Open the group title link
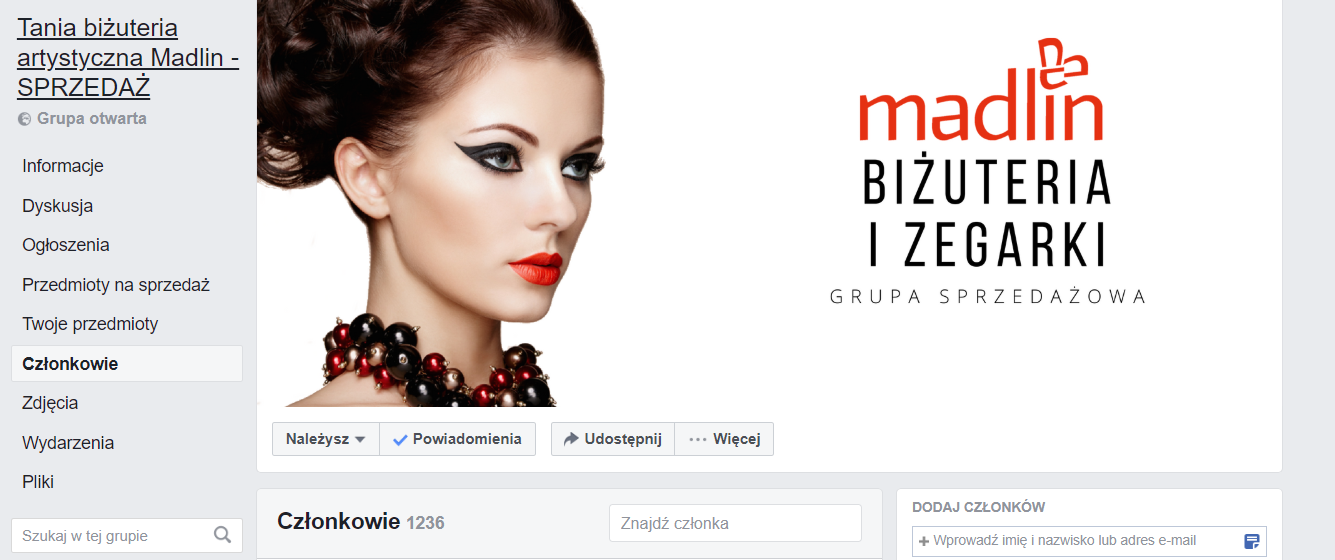This screenshot has height=560, width=1335. [x=128, y=57]
